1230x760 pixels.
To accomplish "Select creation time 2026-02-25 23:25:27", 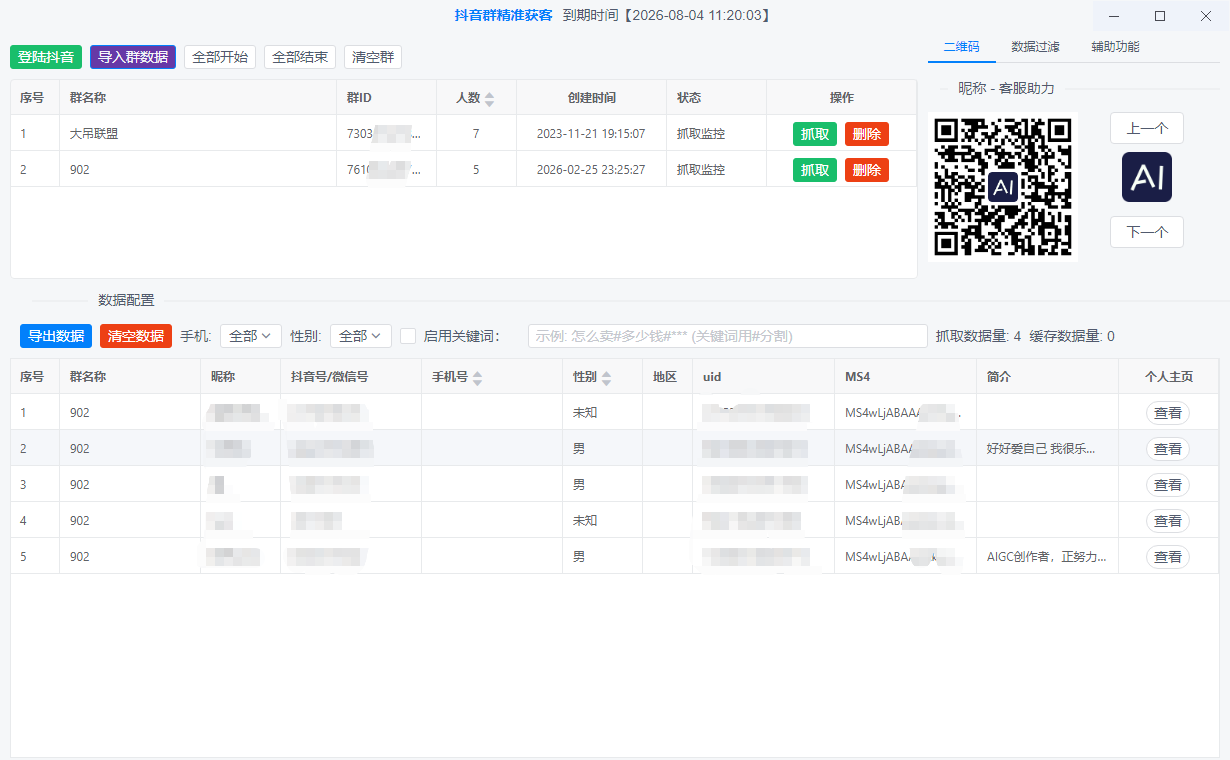I will tap(591, 169).
